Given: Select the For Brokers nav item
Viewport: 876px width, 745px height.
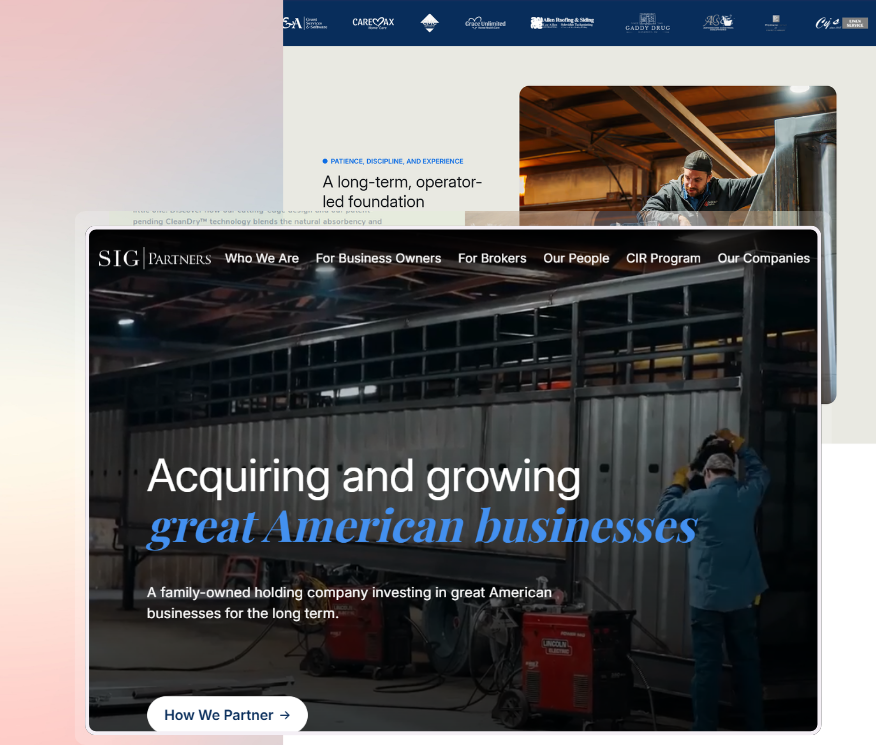Looking at the screenshot, I should (x=492, y=258).
